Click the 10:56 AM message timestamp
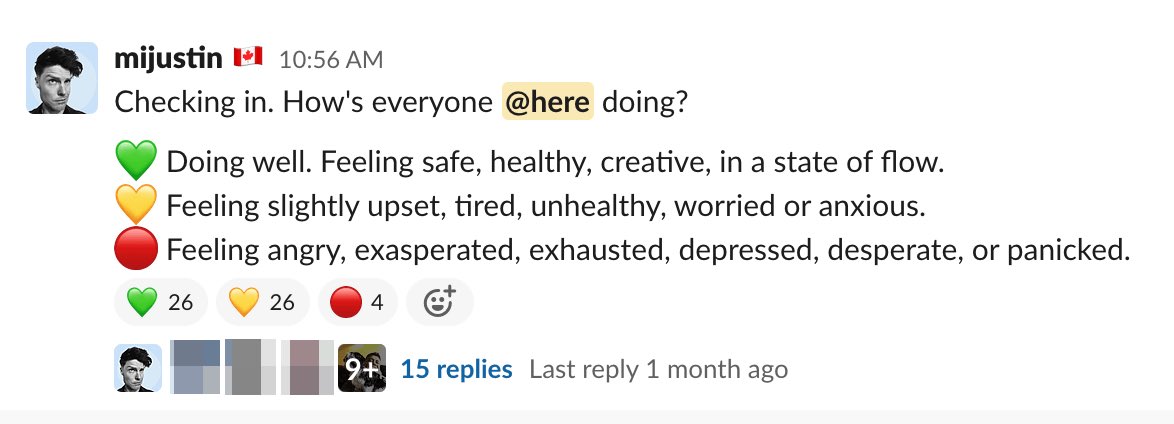1174x424 pixels. (331, 60)
